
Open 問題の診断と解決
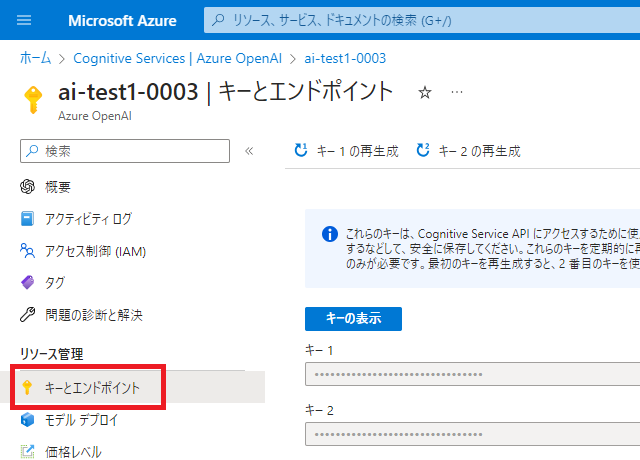click(94, 315)
